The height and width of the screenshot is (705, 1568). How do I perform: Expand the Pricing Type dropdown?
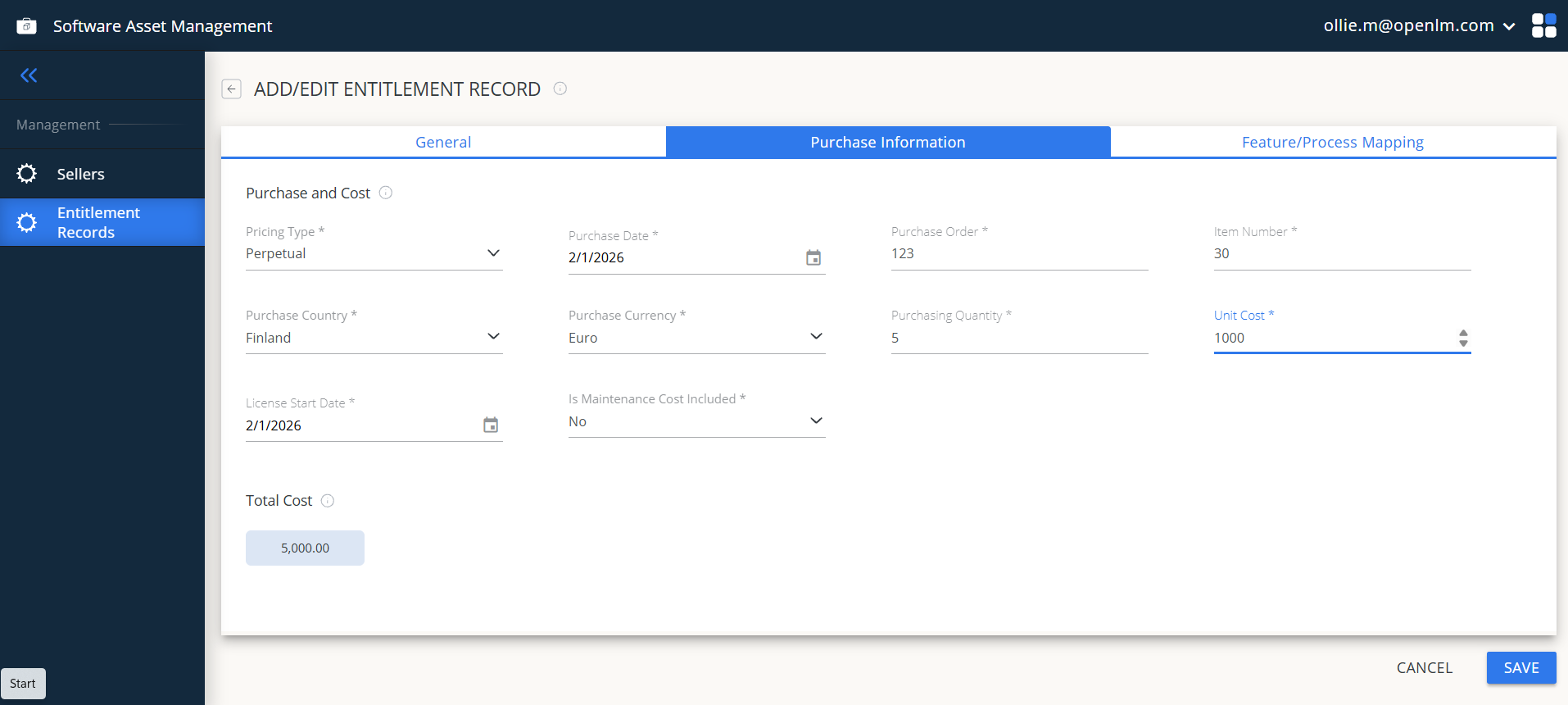(493, 253)
